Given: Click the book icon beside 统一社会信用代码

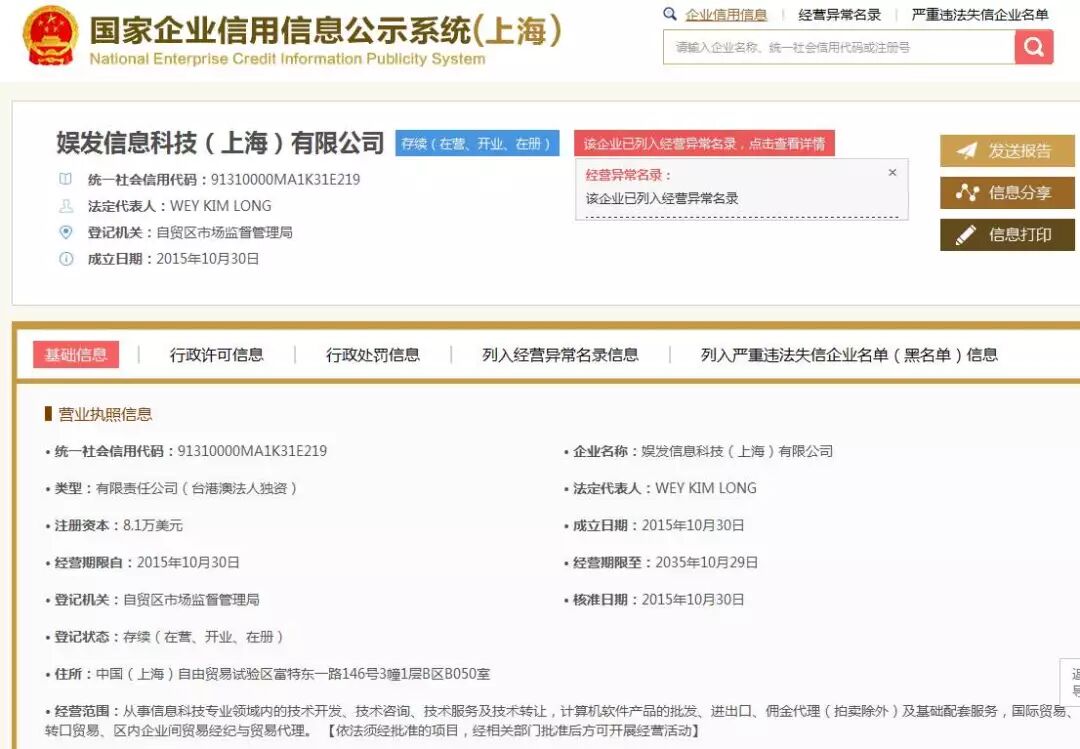Looking at the screenshot, I should coord(65,179).
